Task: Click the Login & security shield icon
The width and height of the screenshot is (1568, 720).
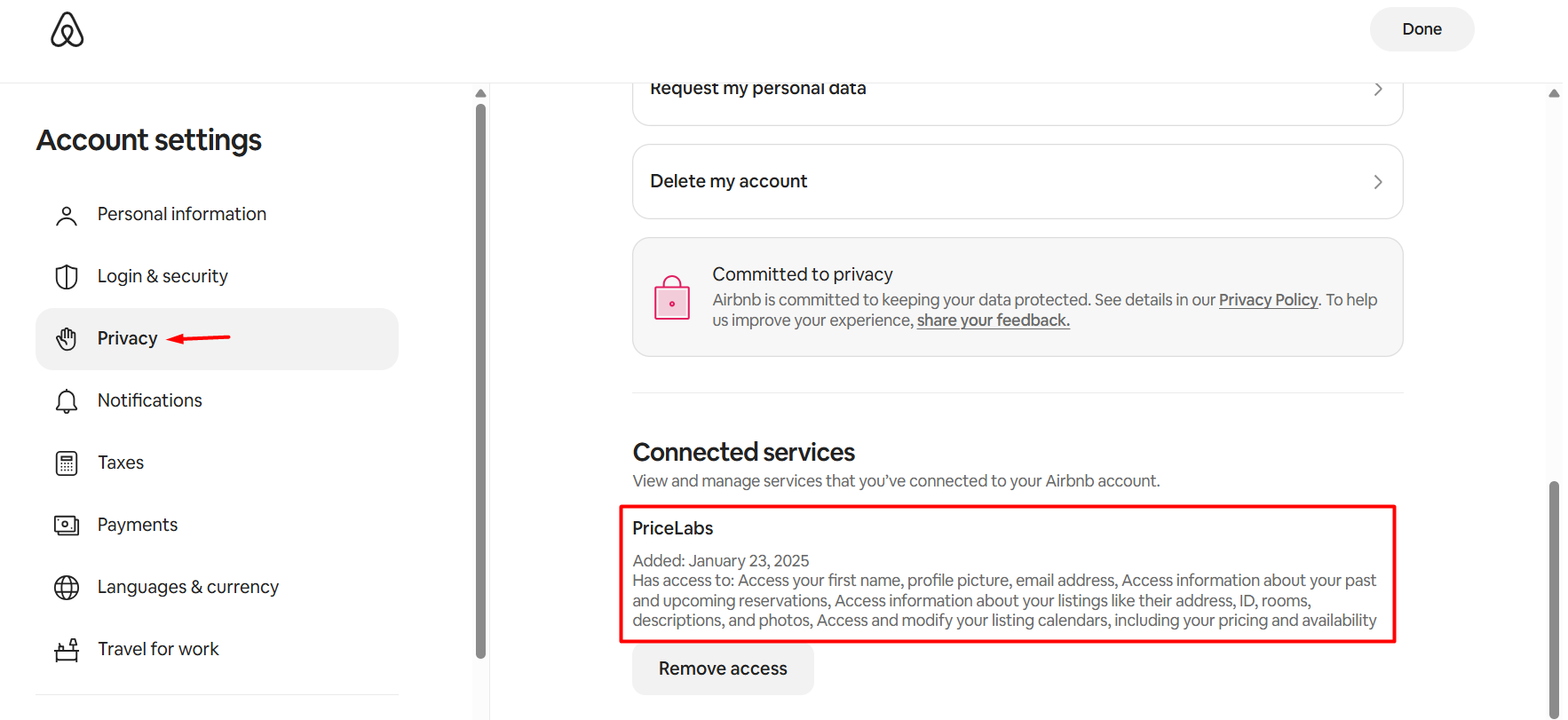Action: pos(67,277)
